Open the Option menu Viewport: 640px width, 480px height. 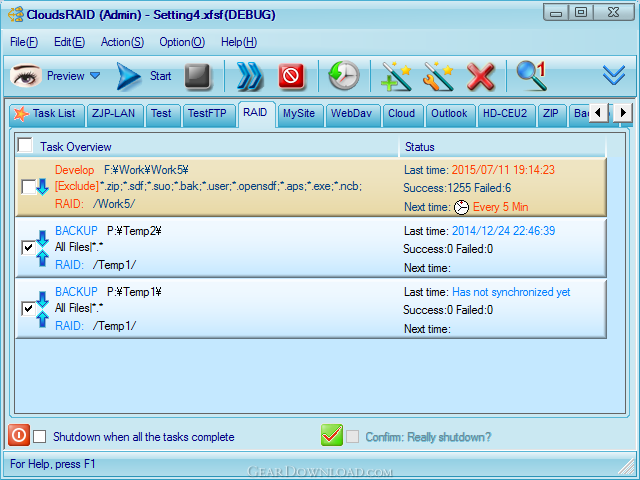pyautogui.click(x=182, y=42)
